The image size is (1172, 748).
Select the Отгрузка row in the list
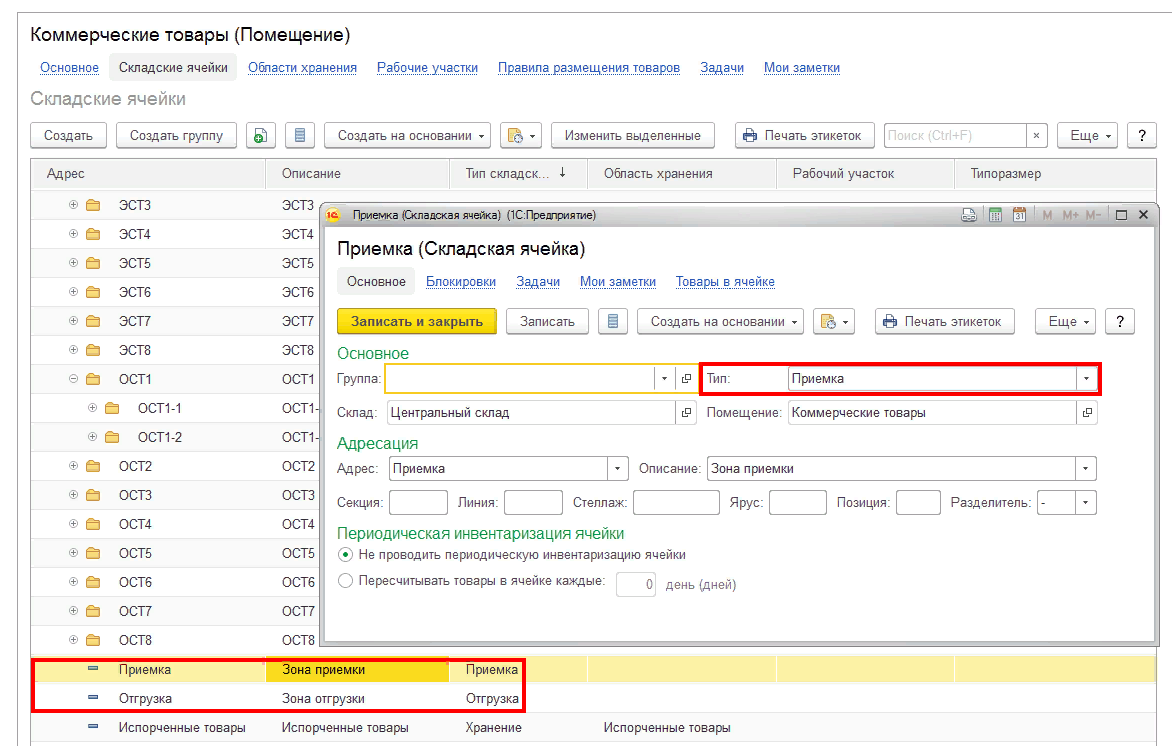click(x=145, y=698)
